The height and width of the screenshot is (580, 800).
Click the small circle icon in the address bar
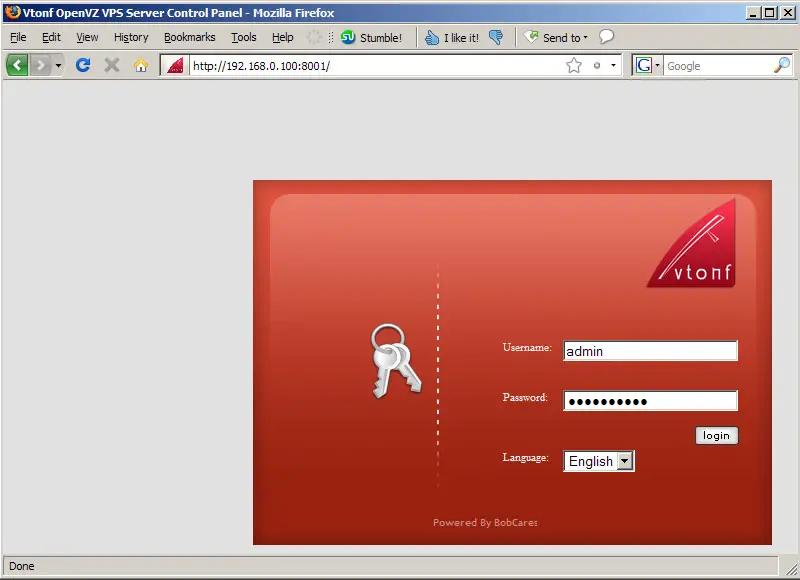point(597,65)
